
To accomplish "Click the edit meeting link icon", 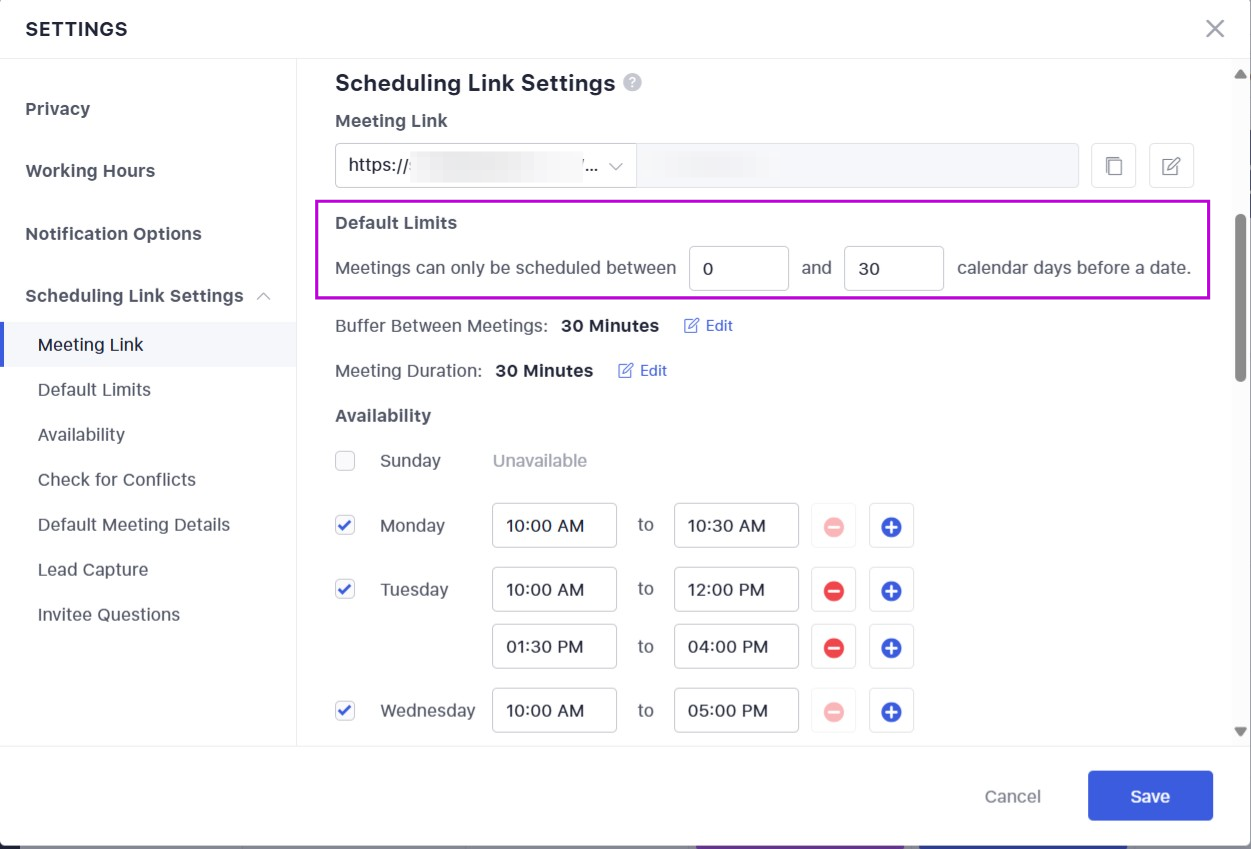I will 1171,166.
